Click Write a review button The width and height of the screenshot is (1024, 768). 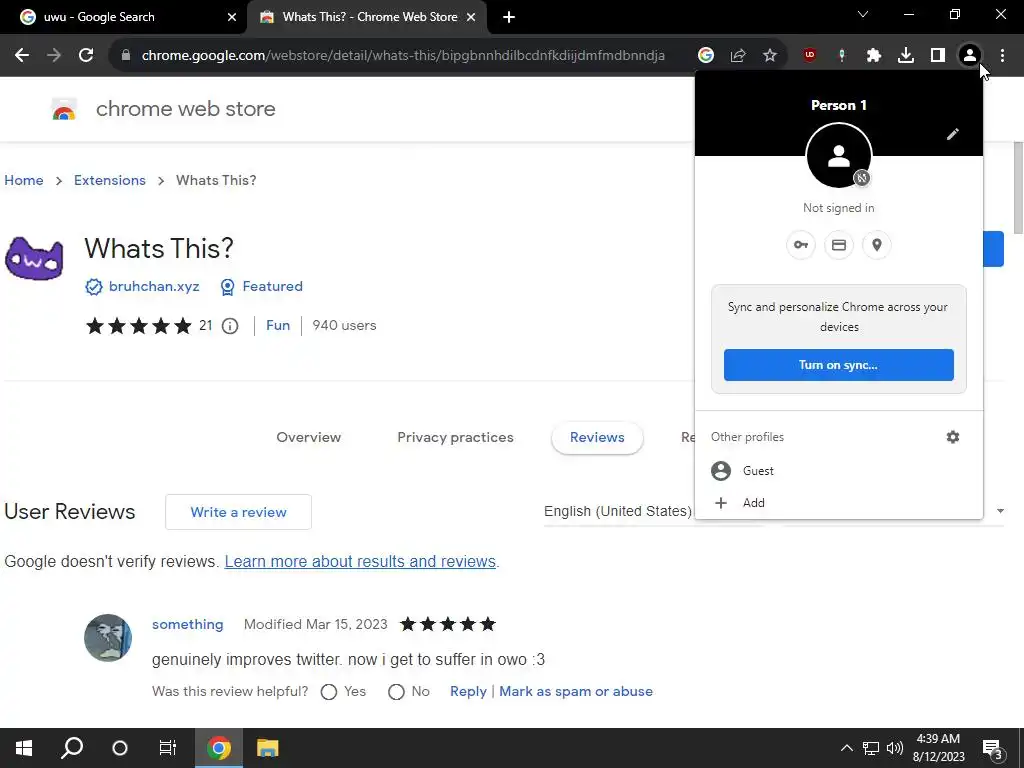(x=238, y=512)
